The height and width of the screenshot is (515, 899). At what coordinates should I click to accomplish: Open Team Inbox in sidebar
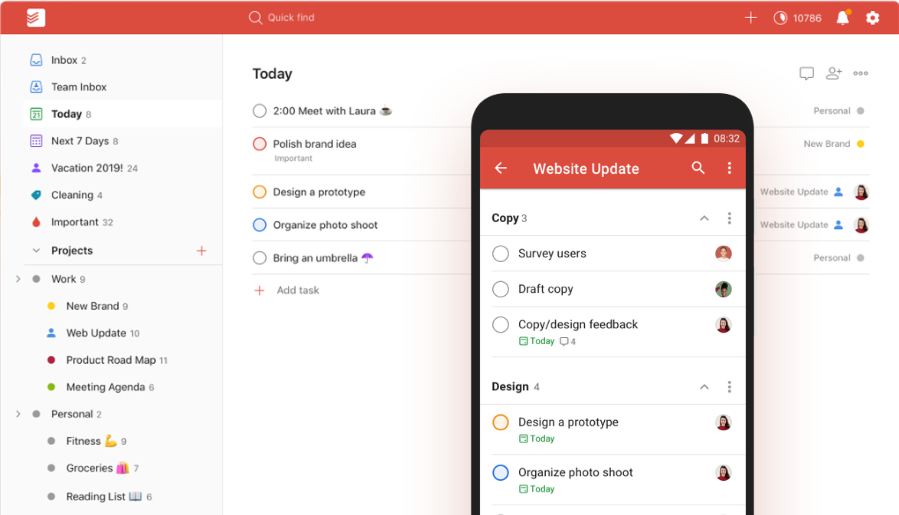pyautogui.click(x=79, y=87)
